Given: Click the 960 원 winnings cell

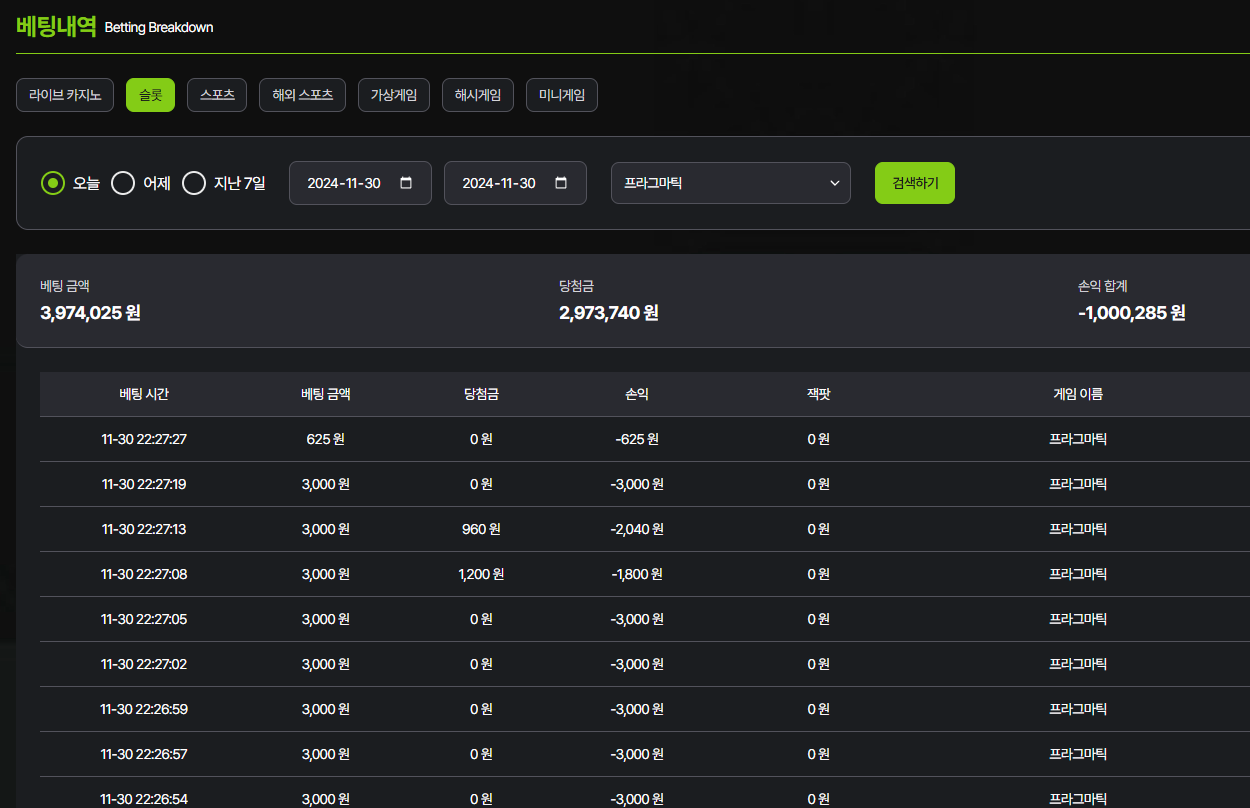Looking at the screenshot, I should pyautogui.click(x=481, y=529).
